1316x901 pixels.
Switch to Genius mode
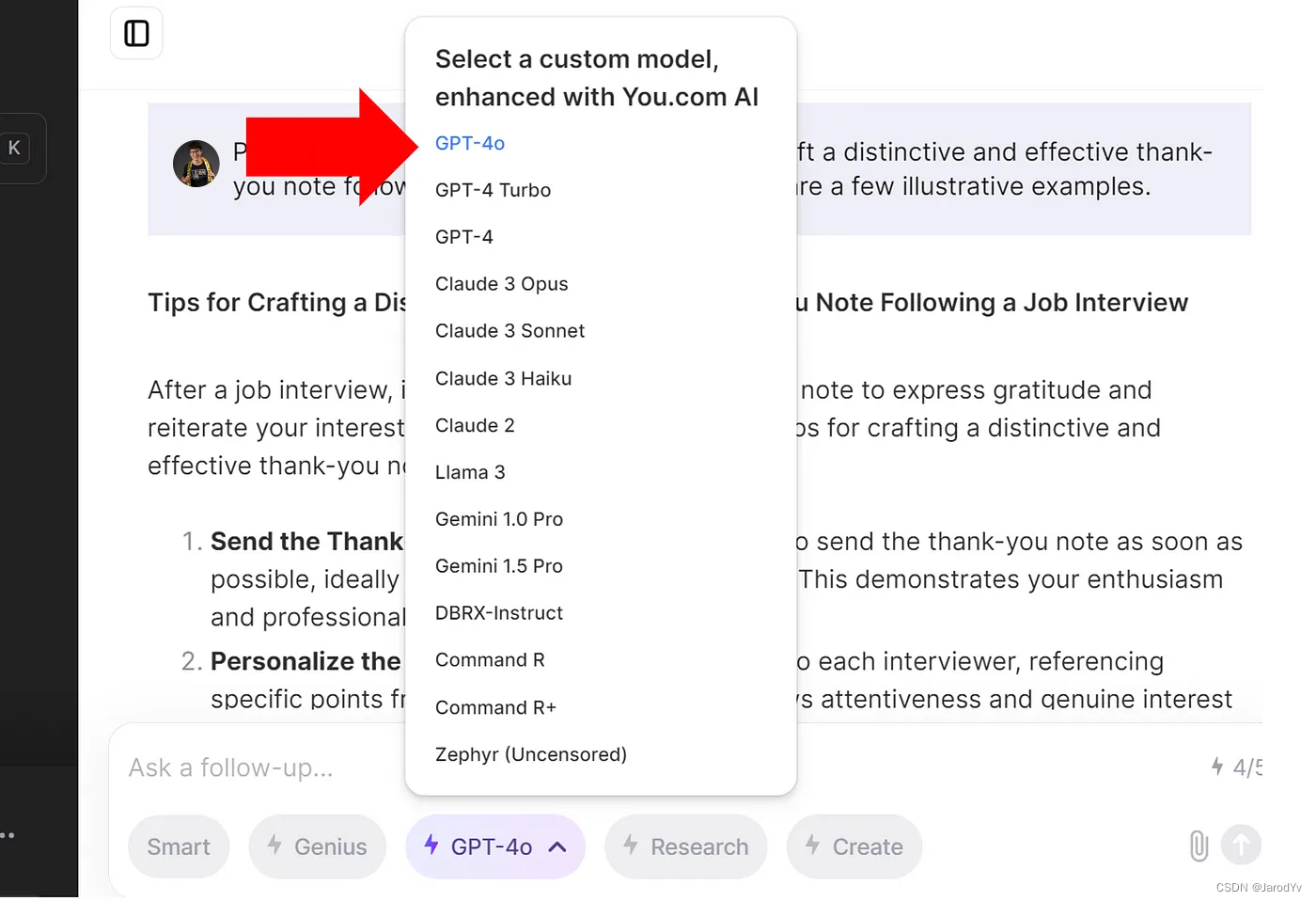[x=318, y=846]
